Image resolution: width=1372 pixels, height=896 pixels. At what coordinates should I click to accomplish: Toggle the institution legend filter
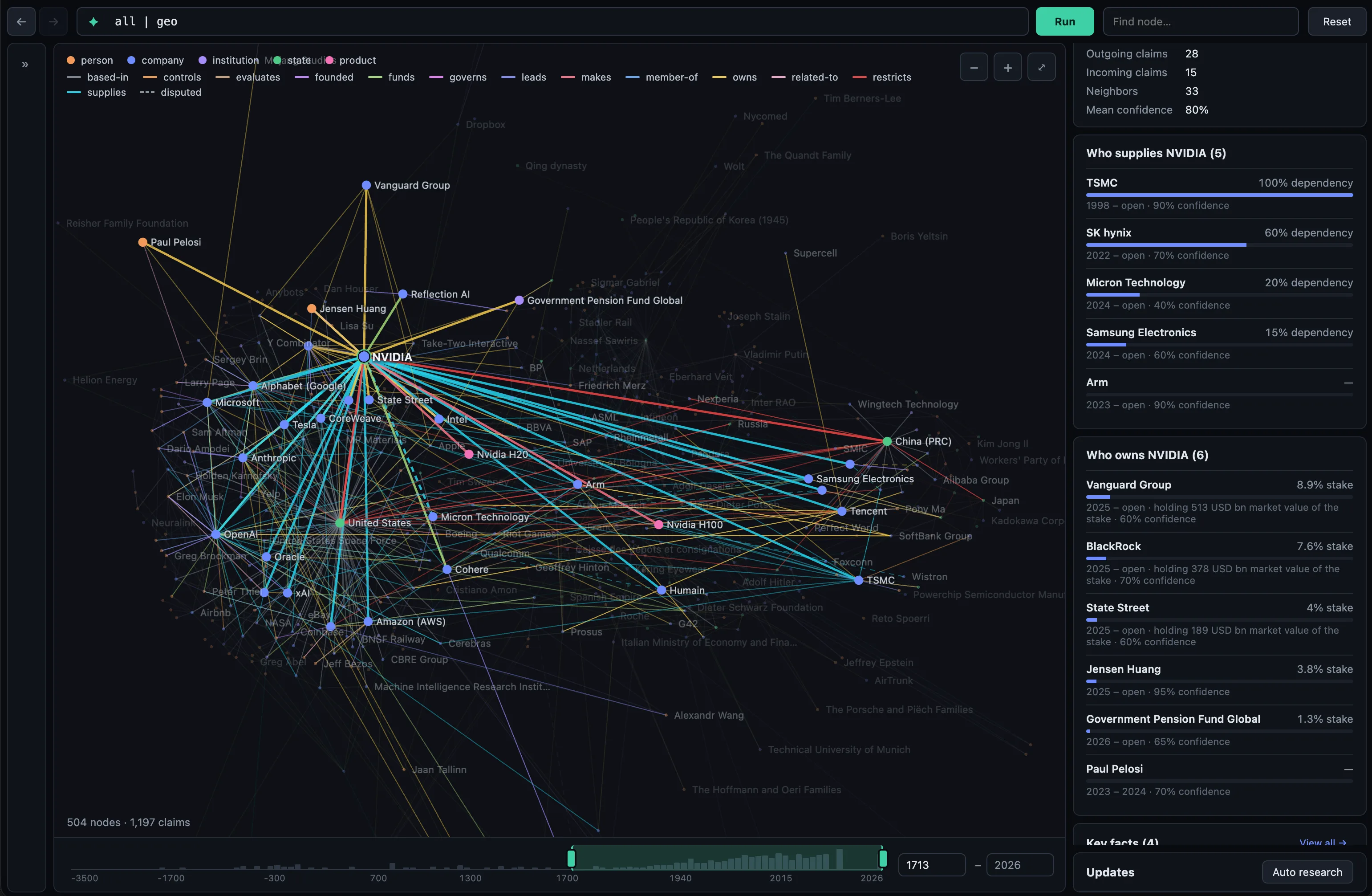[x=229, y=60]
